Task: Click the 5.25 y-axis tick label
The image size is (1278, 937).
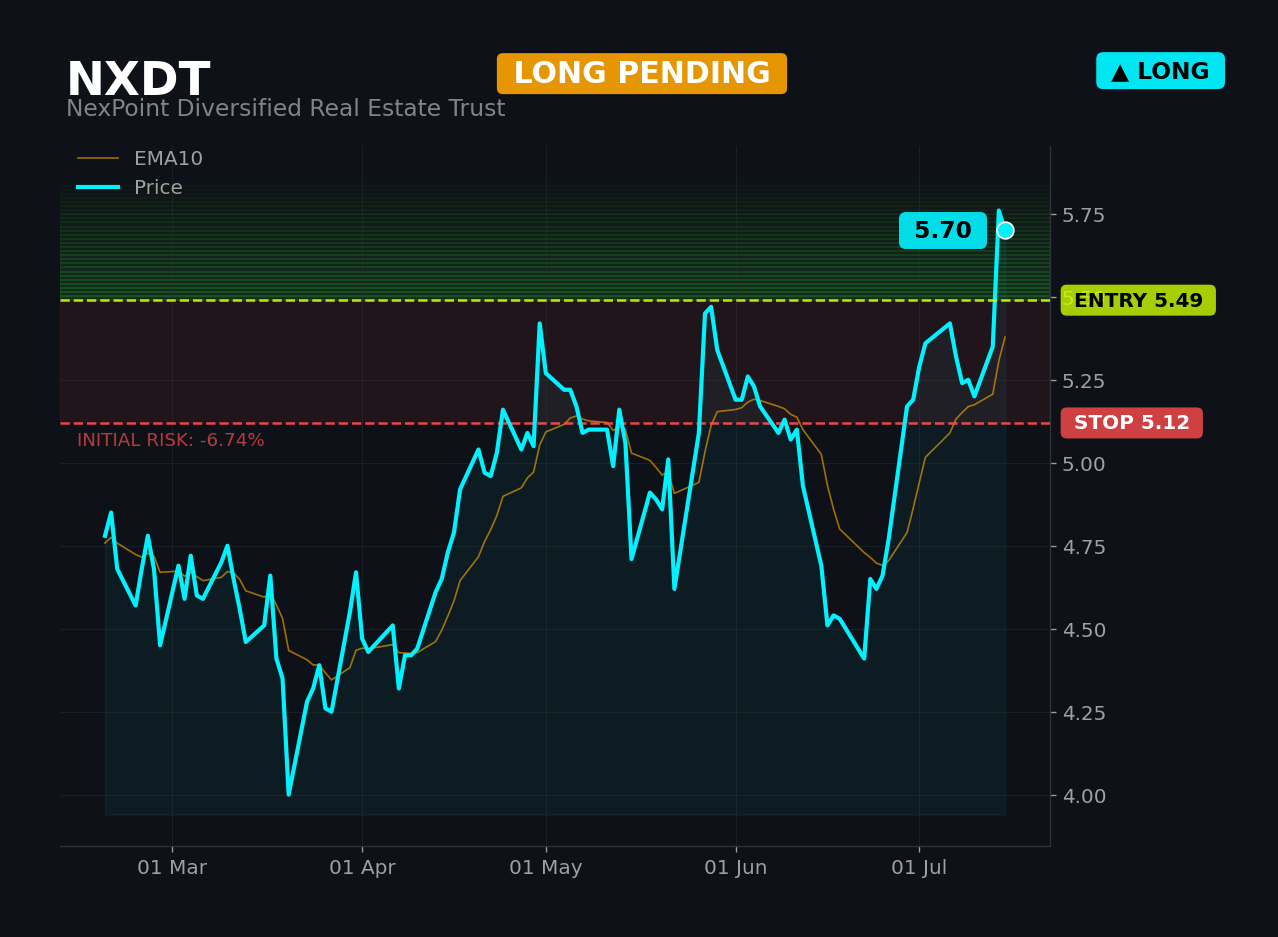Action: coord(1084,381)
